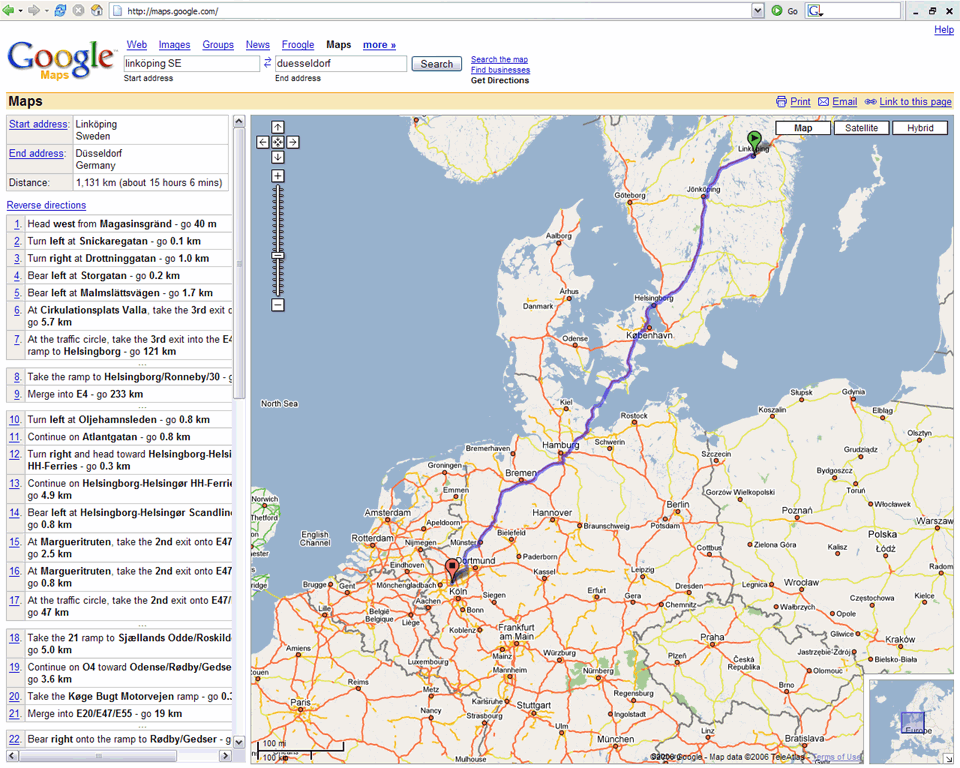Click Search the map link
Viewport: 960px width, 768px height.
(x=500, y=59)
